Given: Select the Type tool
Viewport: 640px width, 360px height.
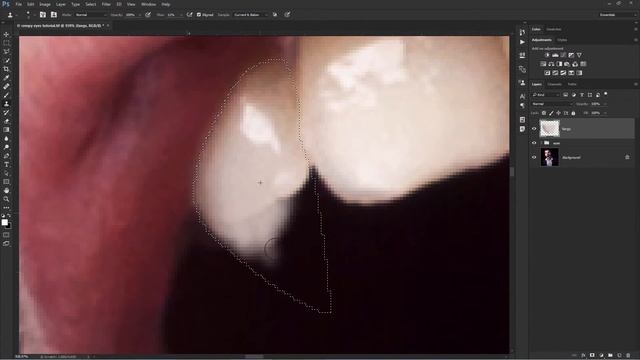Looking at the screenshot, I should point(6,164).
